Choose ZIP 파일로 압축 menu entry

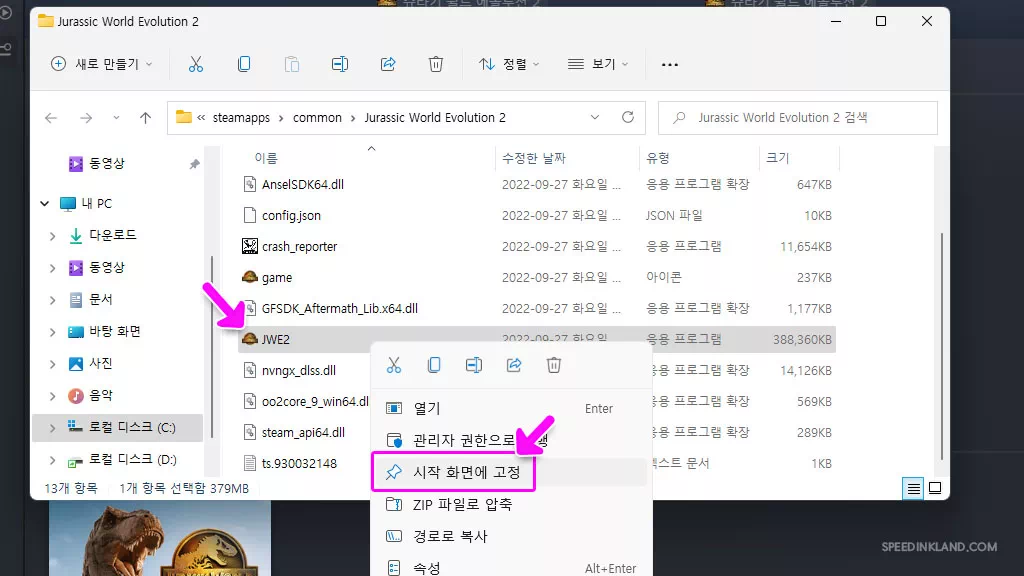point(511,504)
